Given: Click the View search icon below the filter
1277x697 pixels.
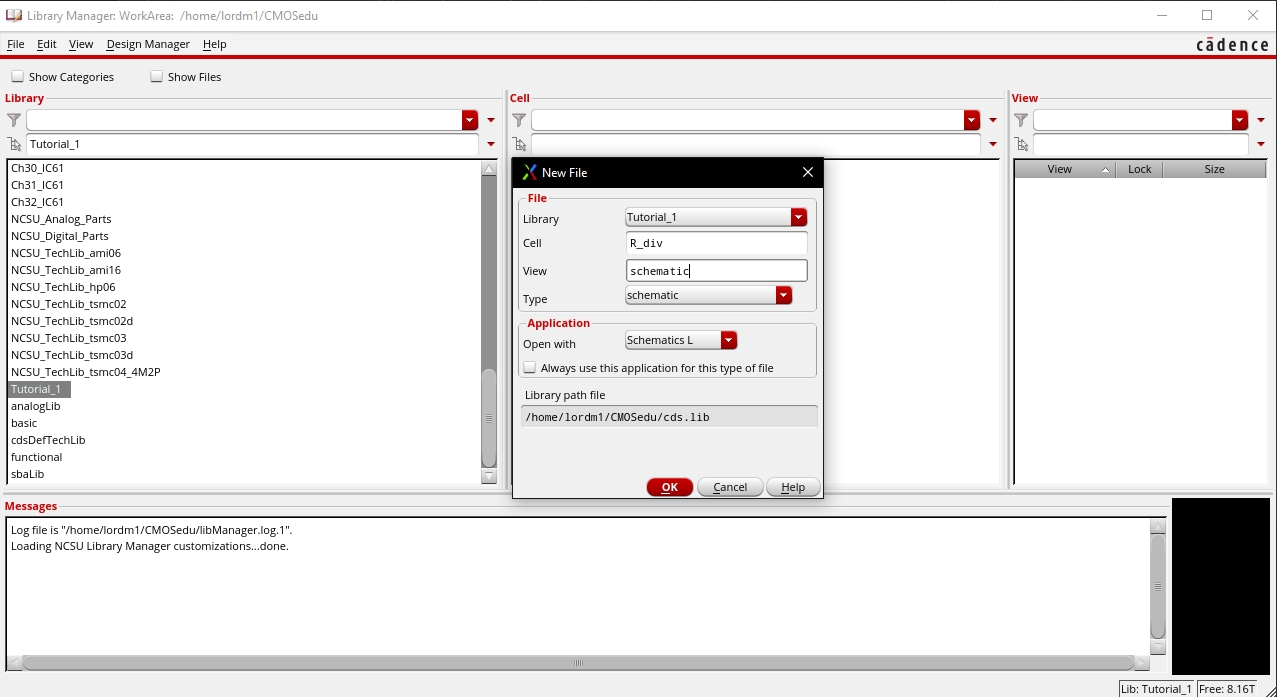Looking at the screenshot, I should coord(1021,144).
